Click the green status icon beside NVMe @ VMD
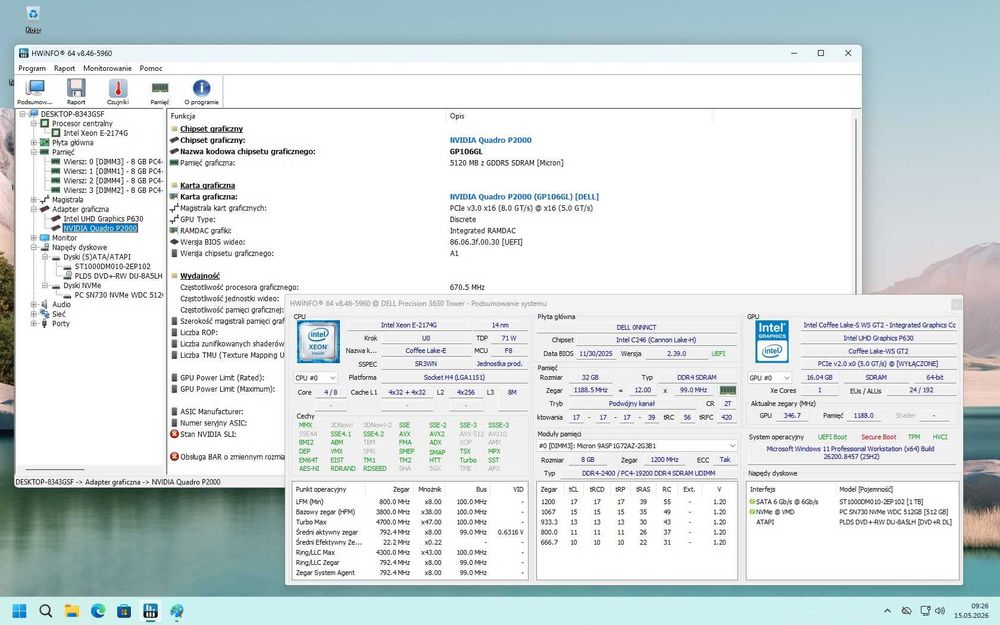The image size is (1000, 625). tap(753, 511)
